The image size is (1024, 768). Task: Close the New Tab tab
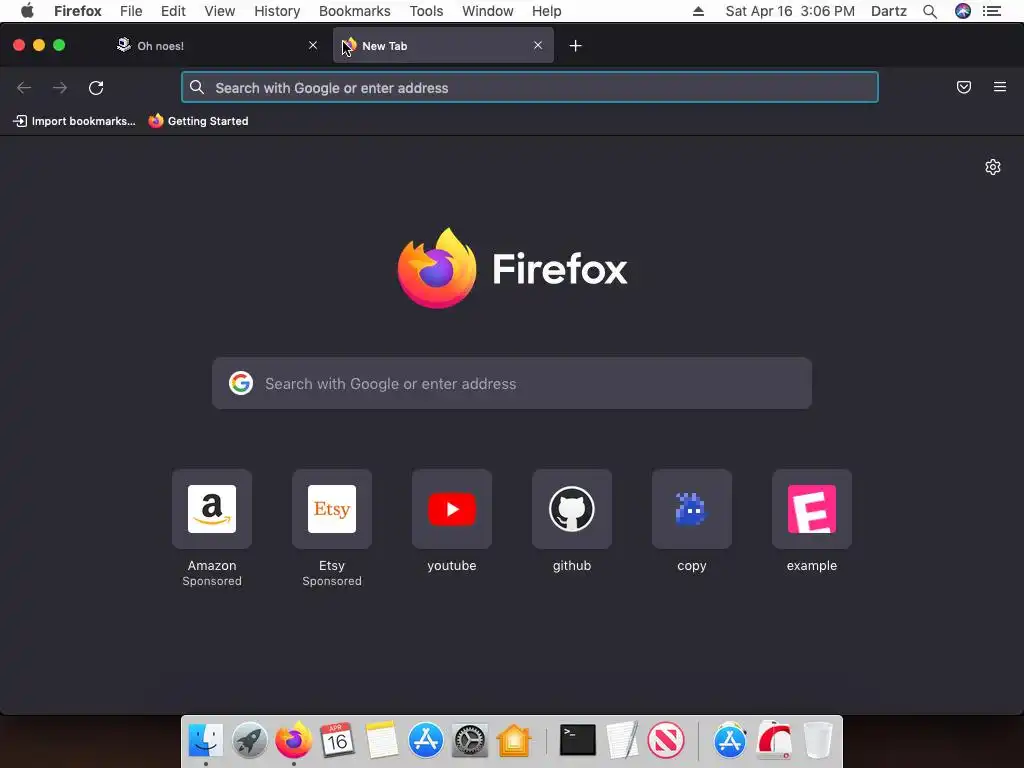(x=537, y=45)
